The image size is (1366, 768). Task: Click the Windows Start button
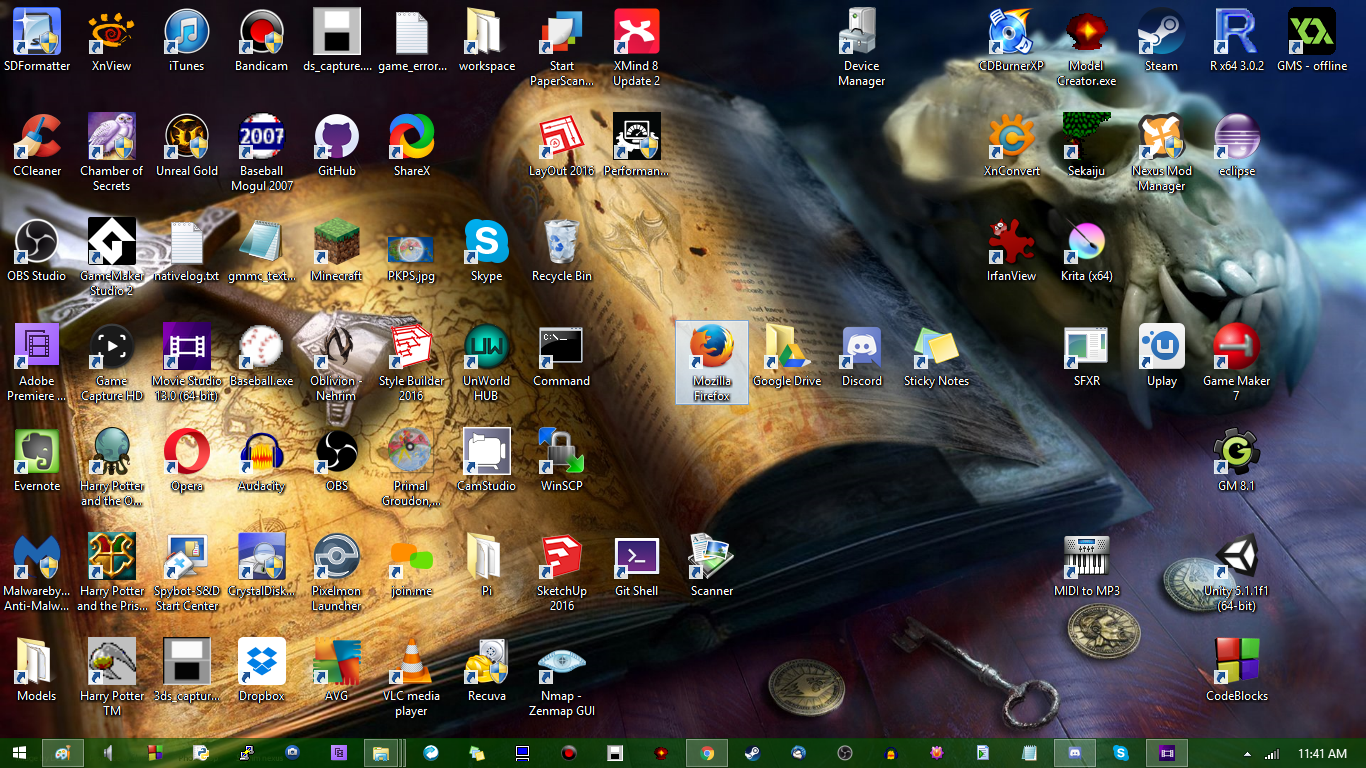(x=19, y=753)
